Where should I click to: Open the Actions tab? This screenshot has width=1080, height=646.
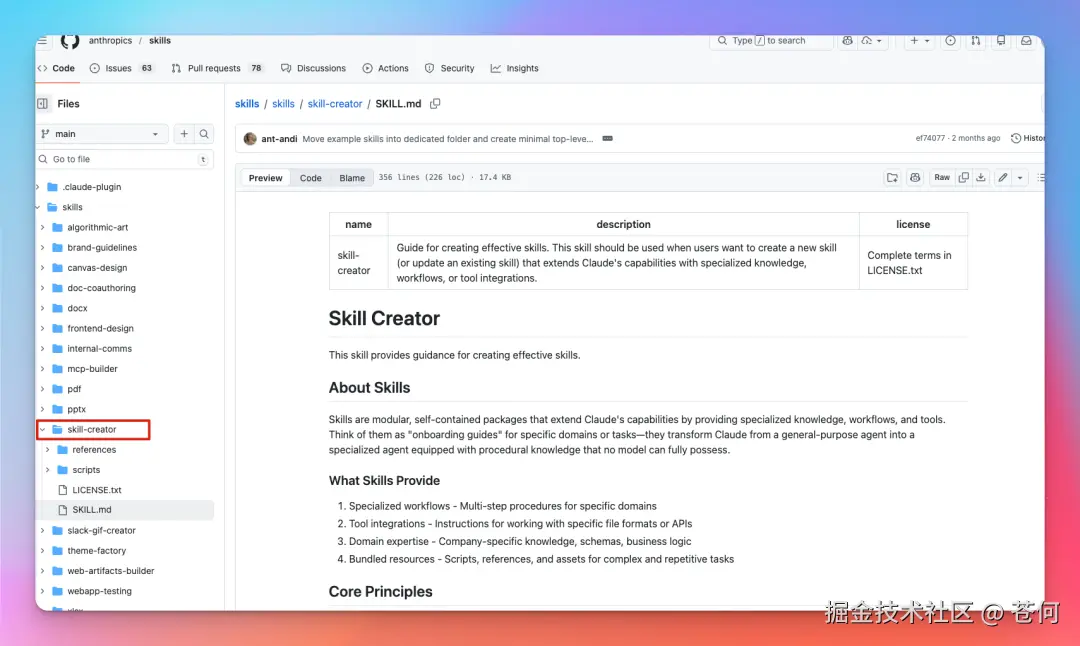click(386, 68)
